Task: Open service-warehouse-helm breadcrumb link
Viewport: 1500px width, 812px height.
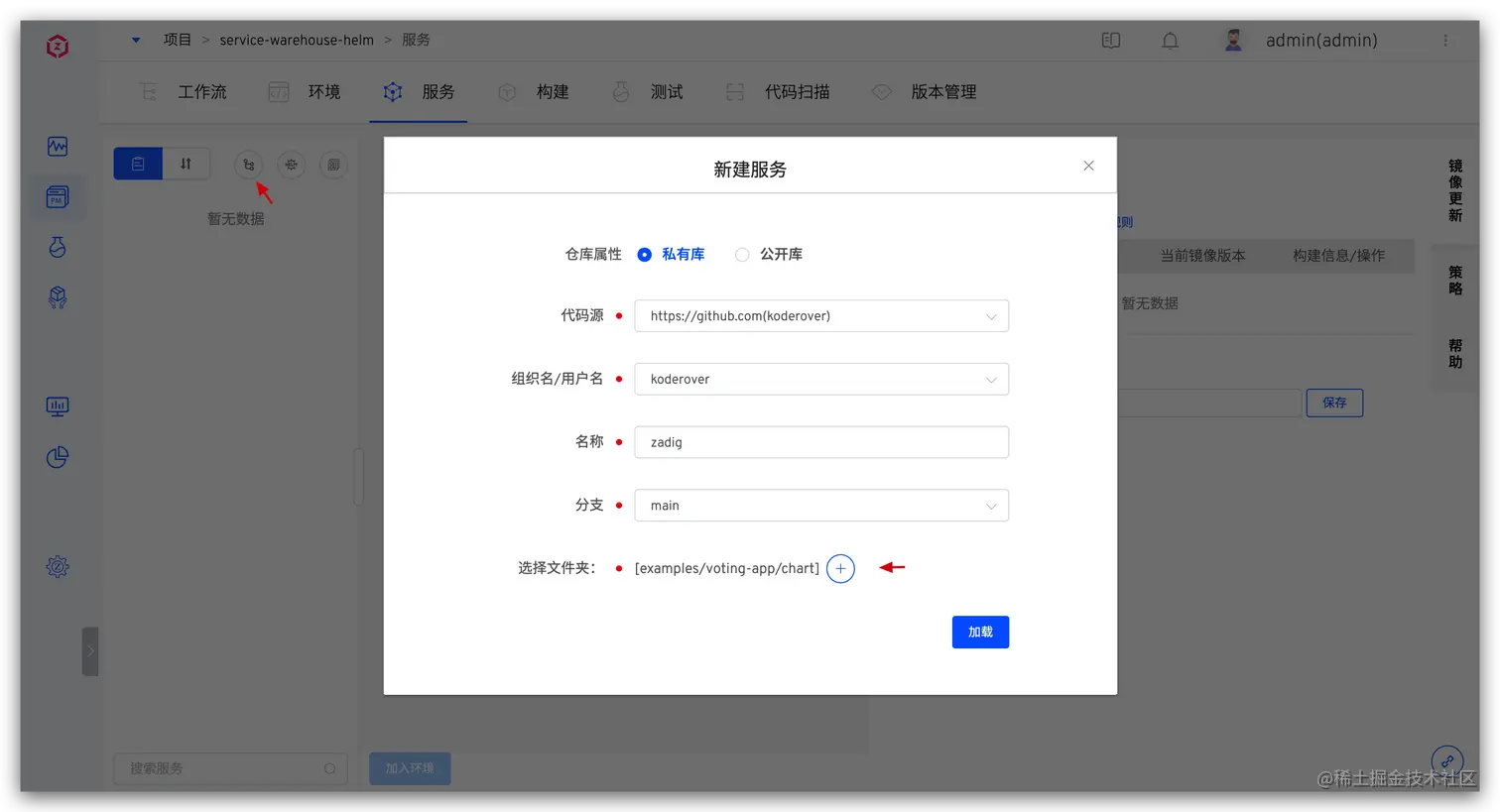Action: coord(297,40)
